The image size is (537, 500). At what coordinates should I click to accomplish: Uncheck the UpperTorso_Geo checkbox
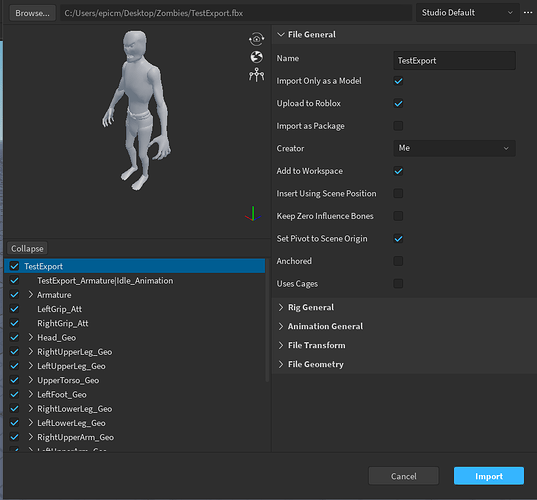[14, 380]
